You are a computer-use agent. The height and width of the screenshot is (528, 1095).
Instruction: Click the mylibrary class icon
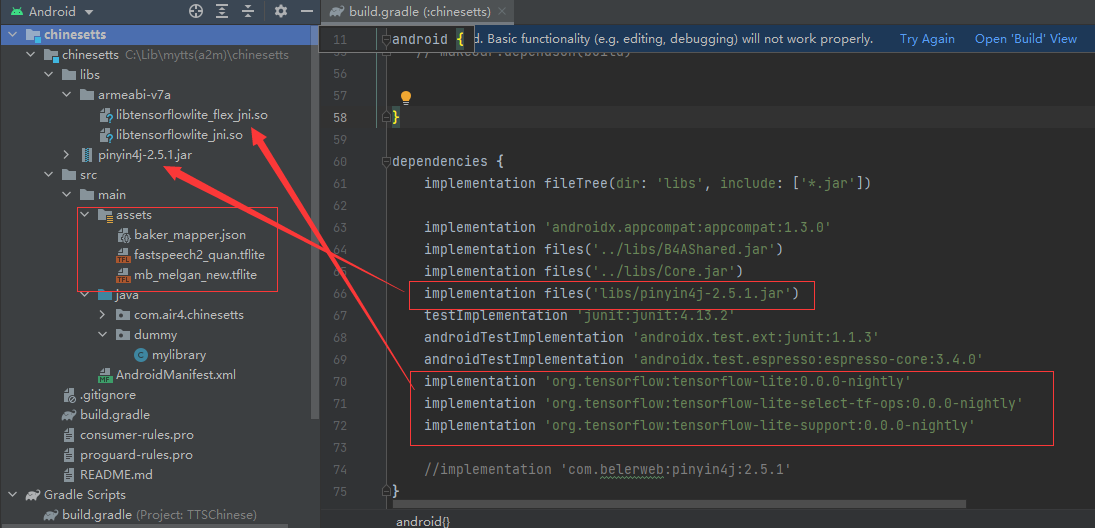point(141,355)
